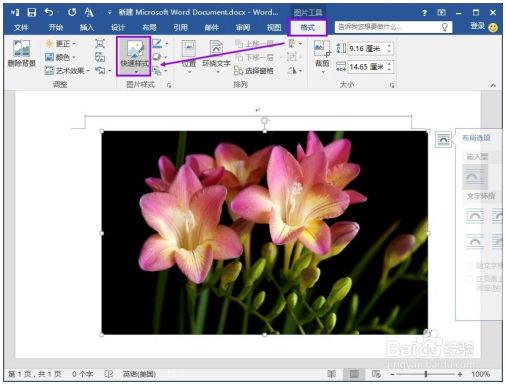Switch to the Layout (布局) tab

[x=149, y=27]
